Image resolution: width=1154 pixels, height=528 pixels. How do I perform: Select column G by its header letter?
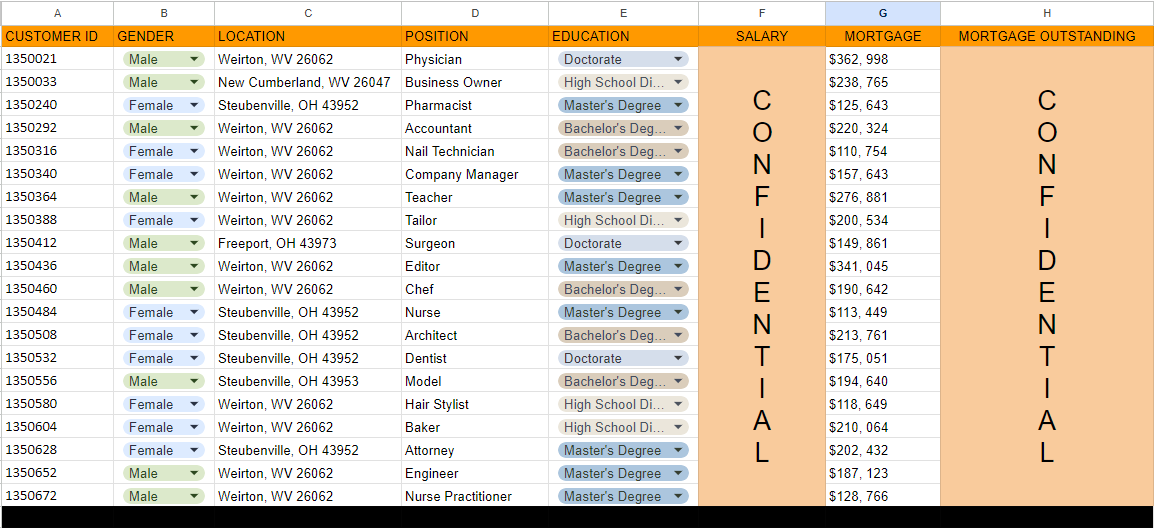pos(882,13)
